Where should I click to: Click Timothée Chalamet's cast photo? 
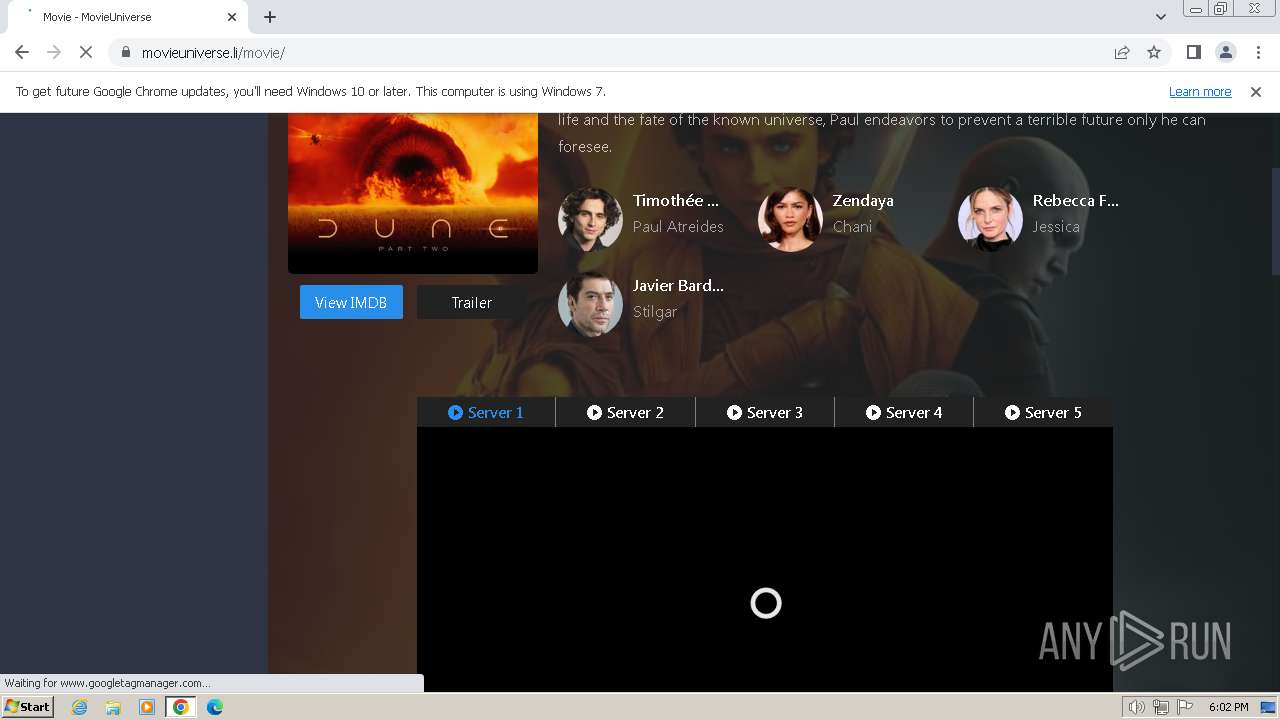tap(590, 219)
